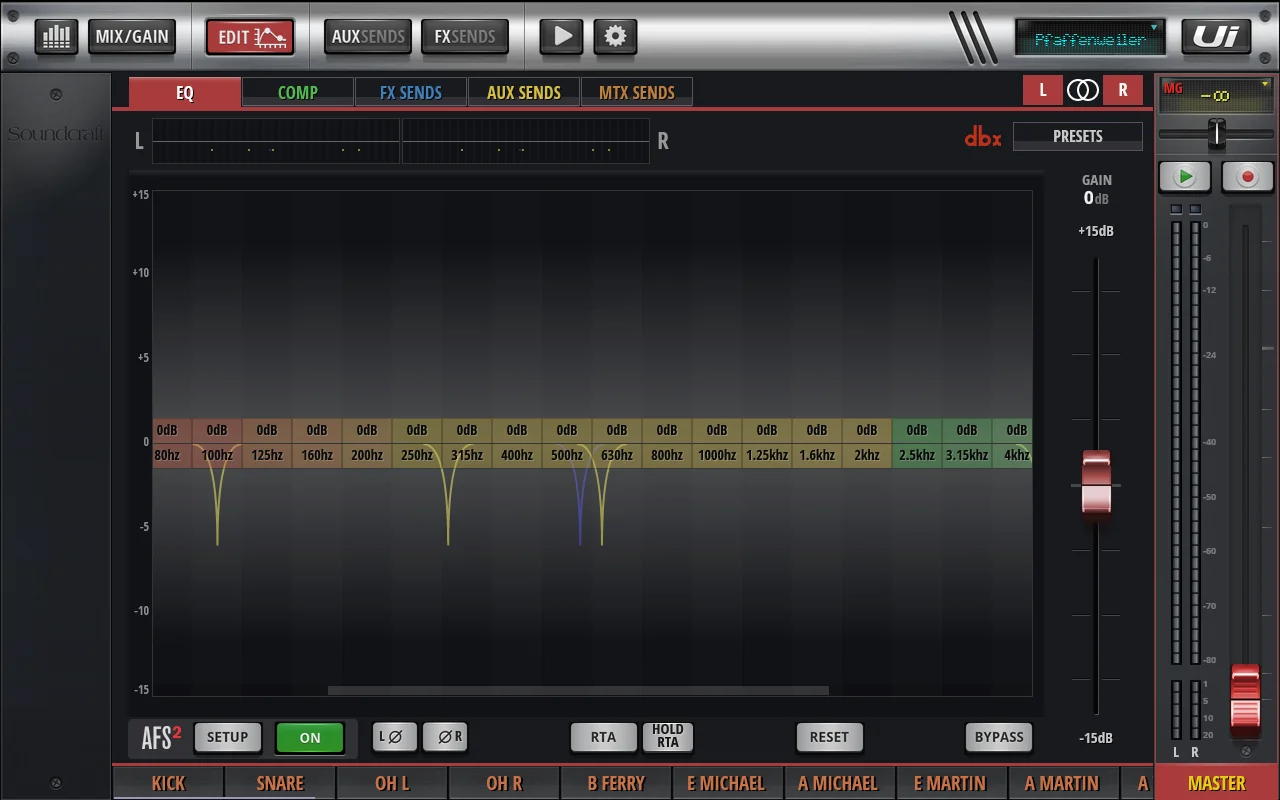The image size is (1280, 800).
Task: Open the dbx PRESETS dropdown
Action: [1077, 136]
